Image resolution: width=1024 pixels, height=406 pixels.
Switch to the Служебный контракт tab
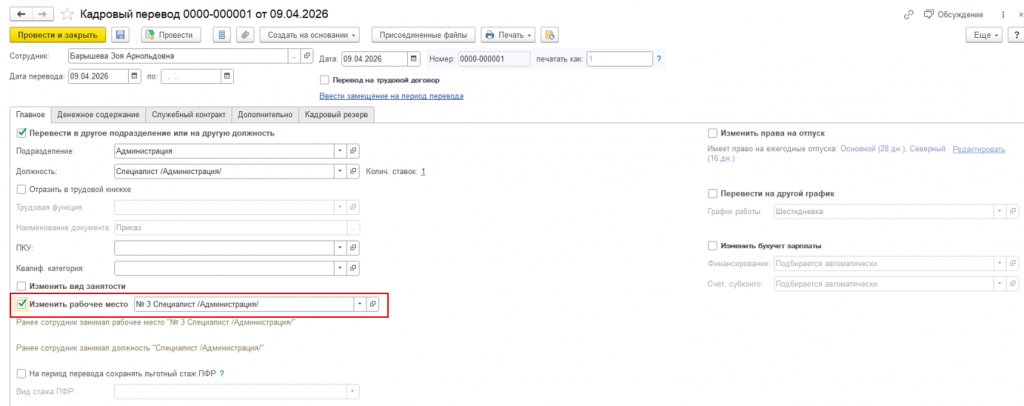point(189,115)
